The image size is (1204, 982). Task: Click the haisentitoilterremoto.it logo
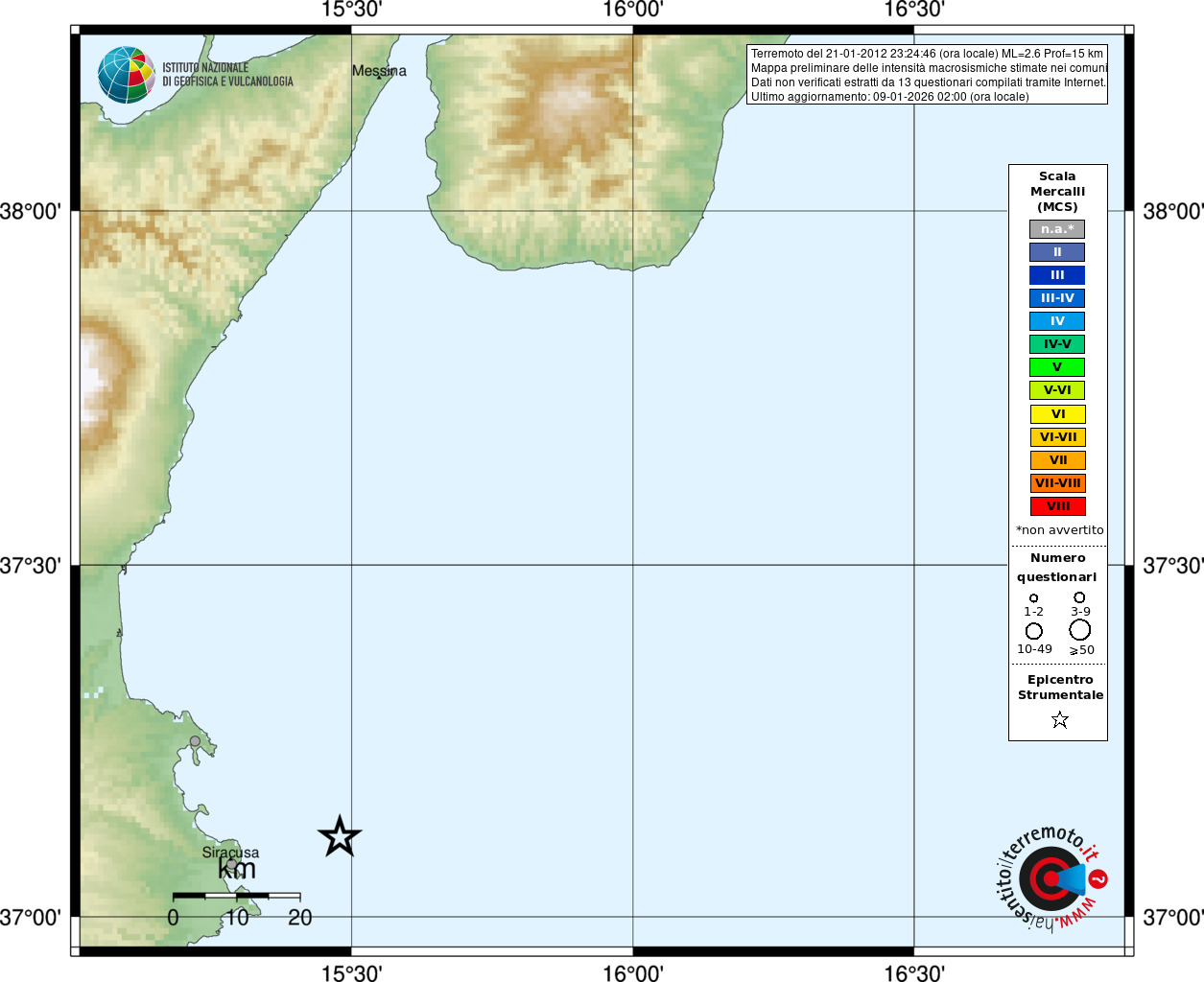1051,877
